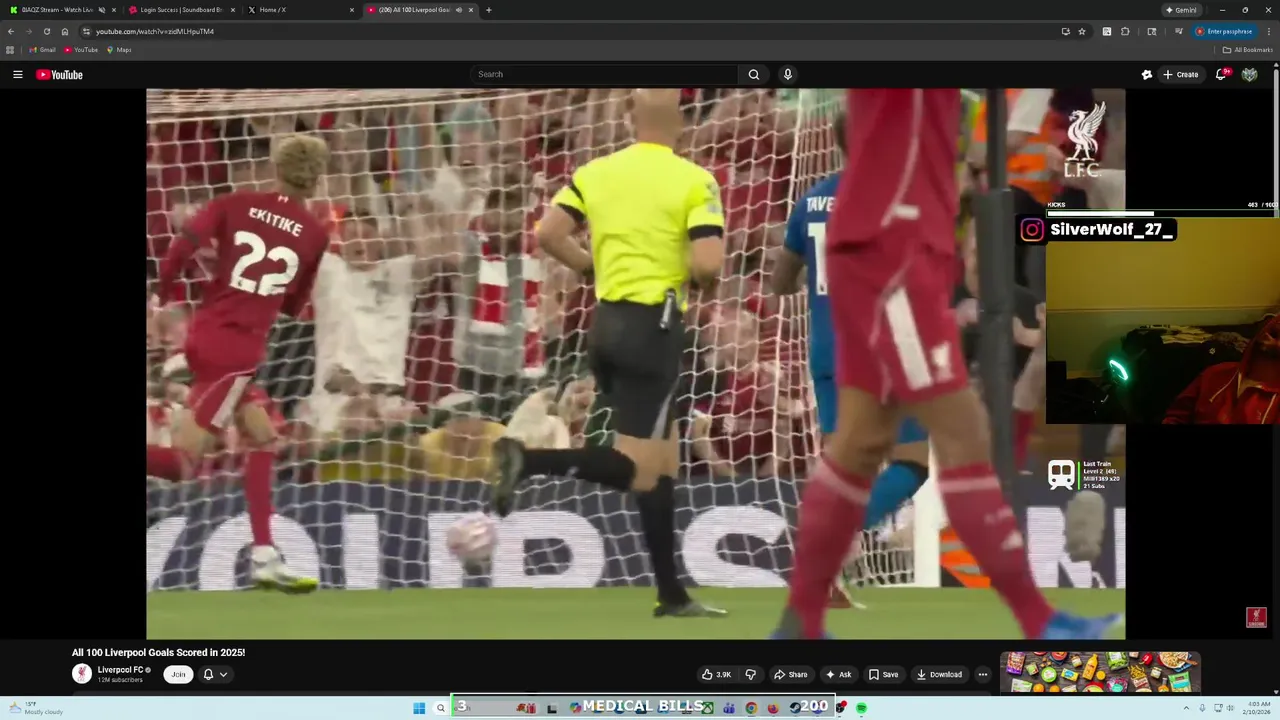Open the Windows Start menu
Image resolution: width=1280 pixels, height=720 pixels.
[x=419, y=708]
